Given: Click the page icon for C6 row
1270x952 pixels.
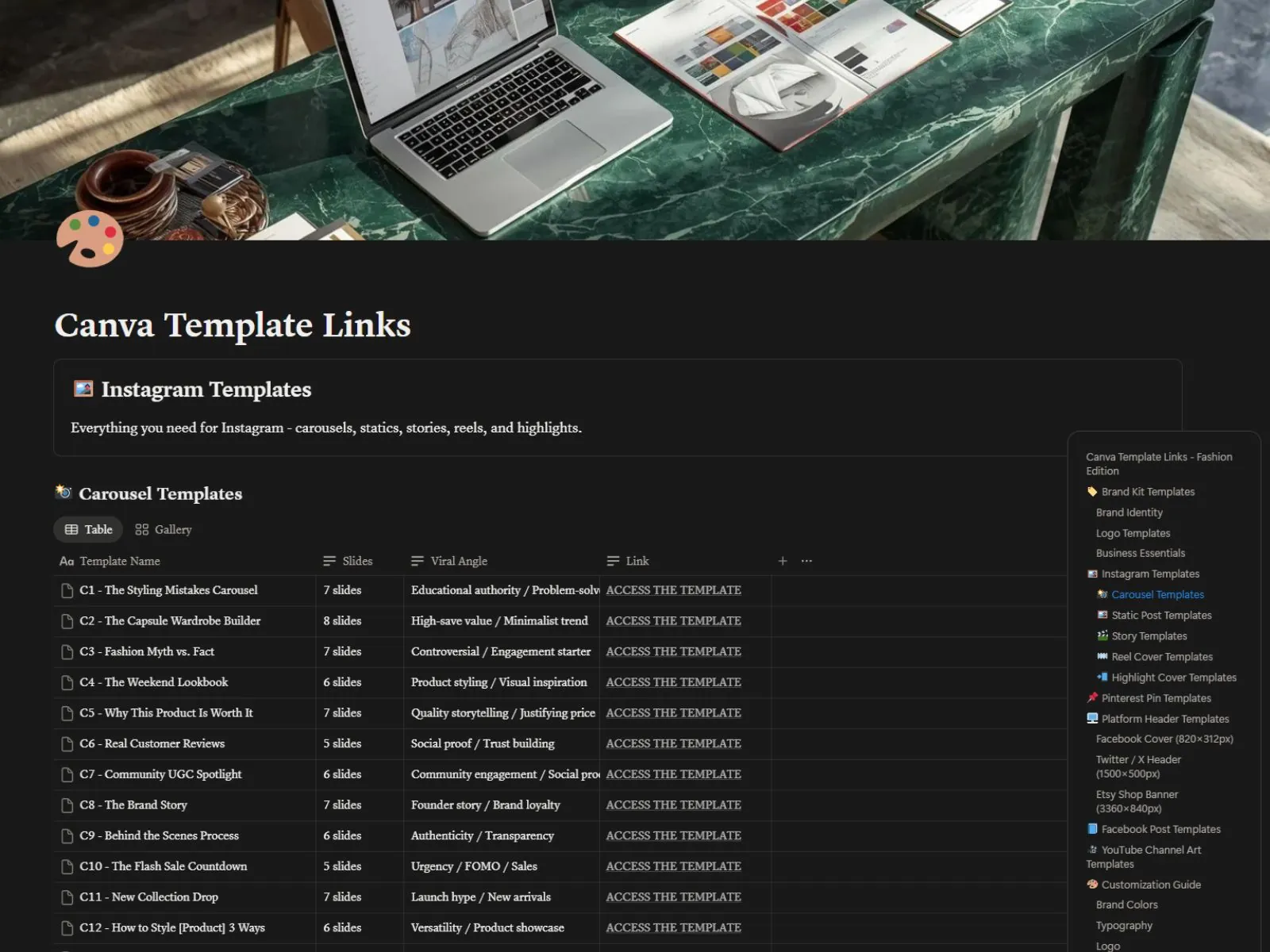Looking at the screenshot, I should pos(67,744).
